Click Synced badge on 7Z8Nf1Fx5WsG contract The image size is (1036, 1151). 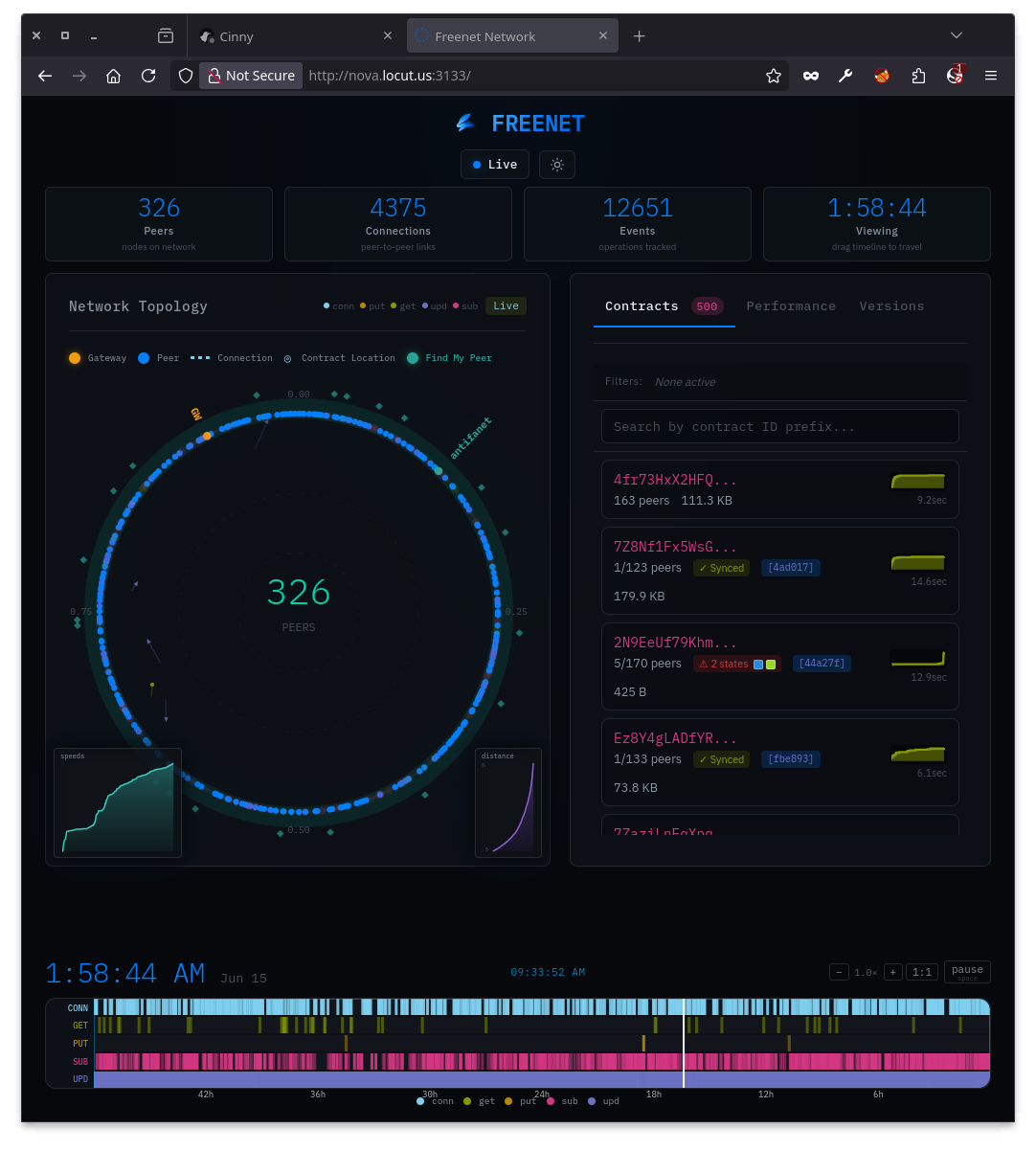pyautogui.click(x=721, y=568)
